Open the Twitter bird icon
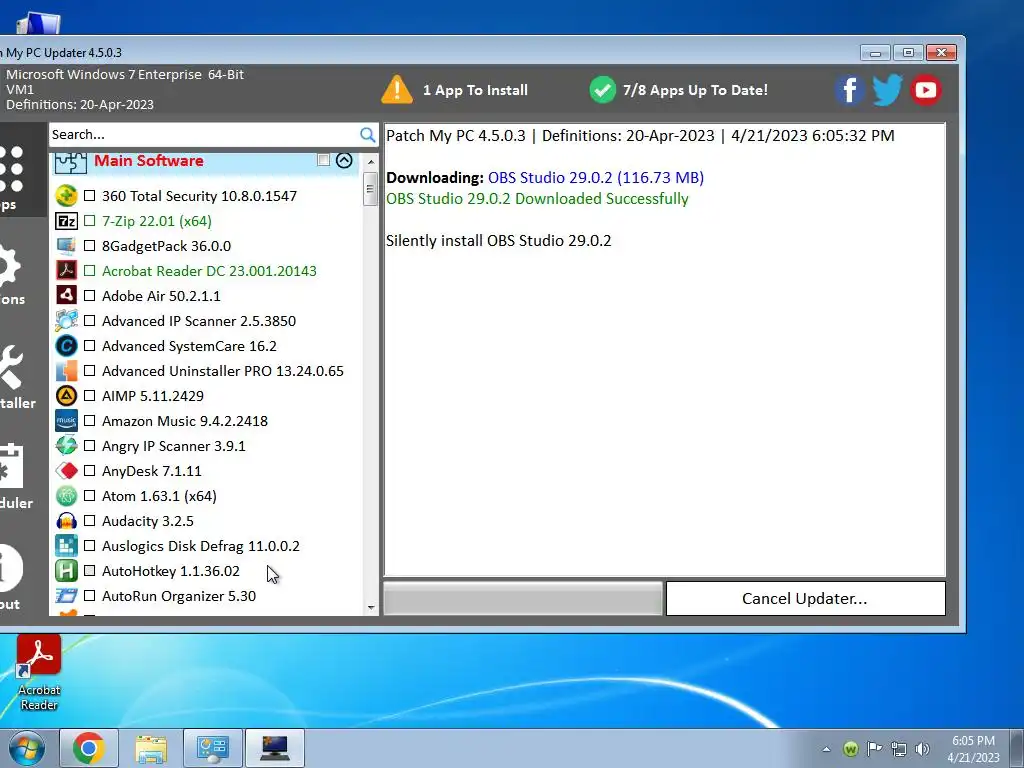This screenshot has width=1024, height=768. 887,90
